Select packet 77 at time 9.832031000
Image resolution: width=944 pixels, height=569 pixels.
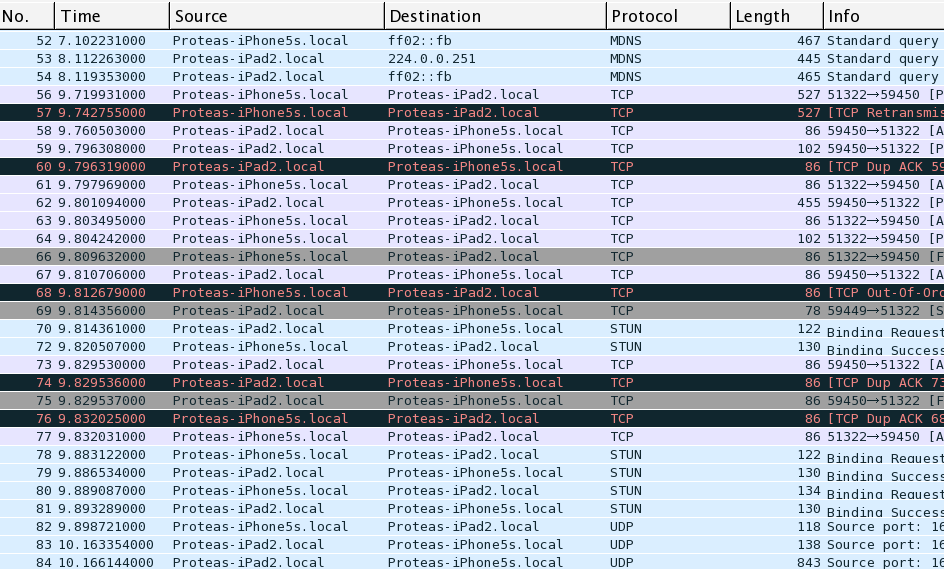[472, 437]
